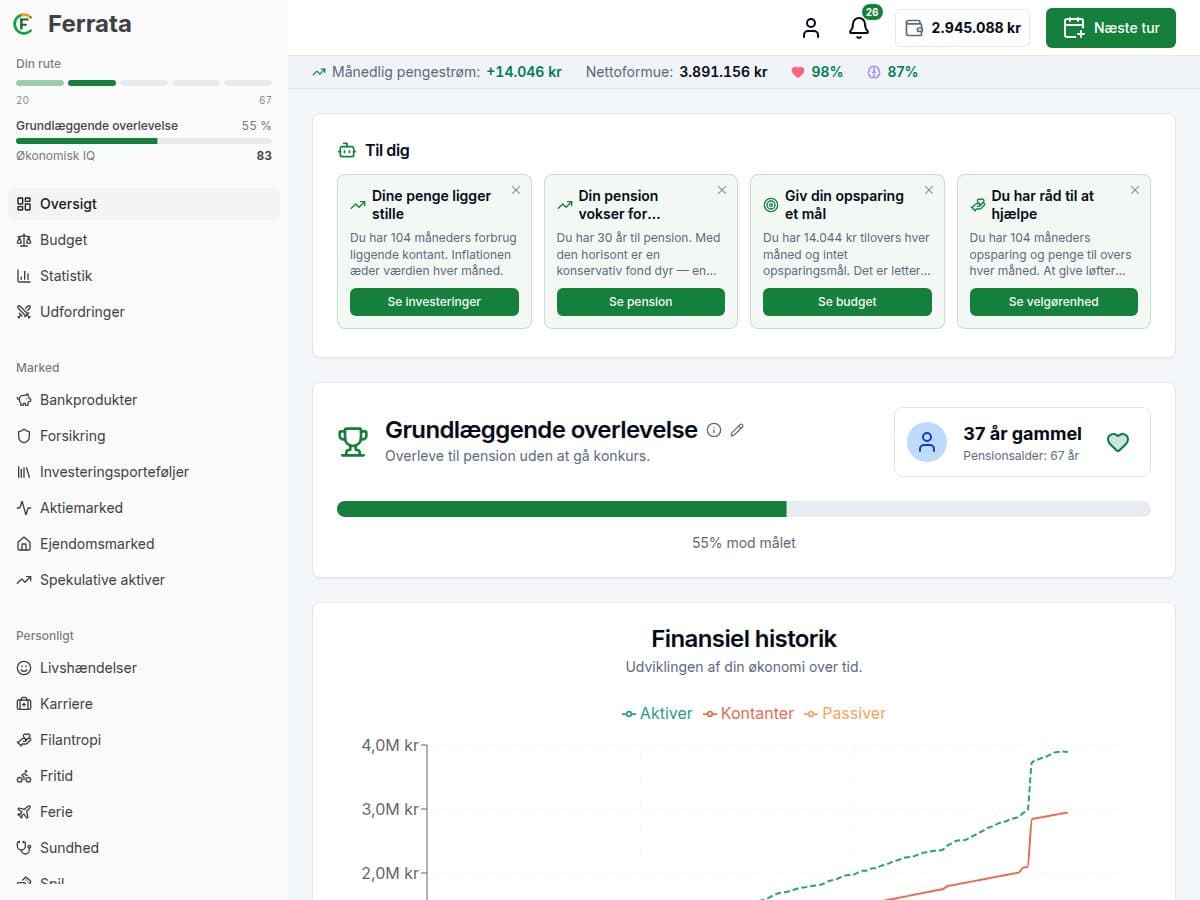The image size is (1200, 900).
Task: Toggle the Kontanter legend series
Action: (748, 714)
